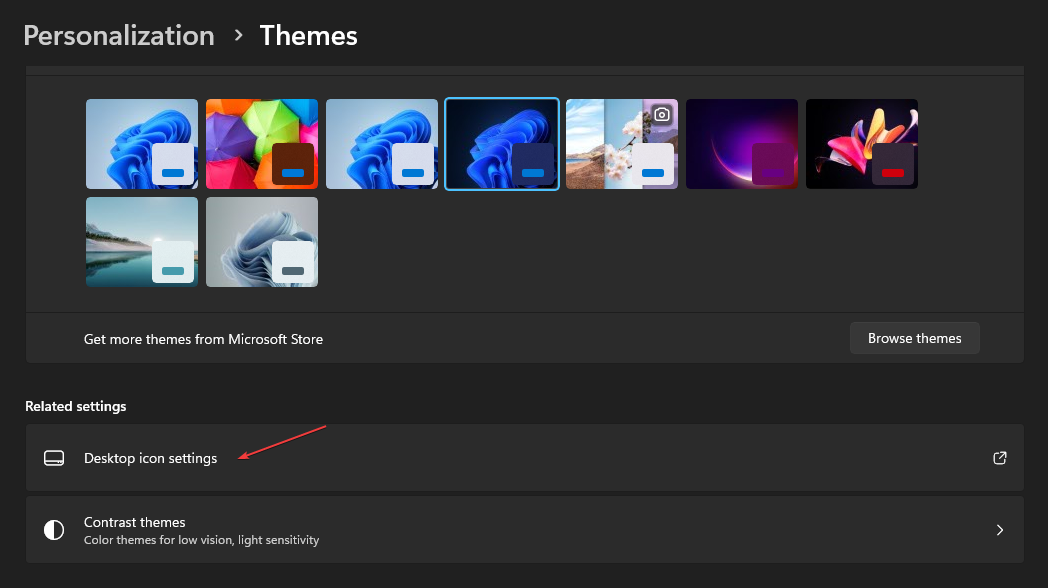Apply the multicolor geometric theme
This screenshot has width=1048, height=588.
(x=261, y=143)
